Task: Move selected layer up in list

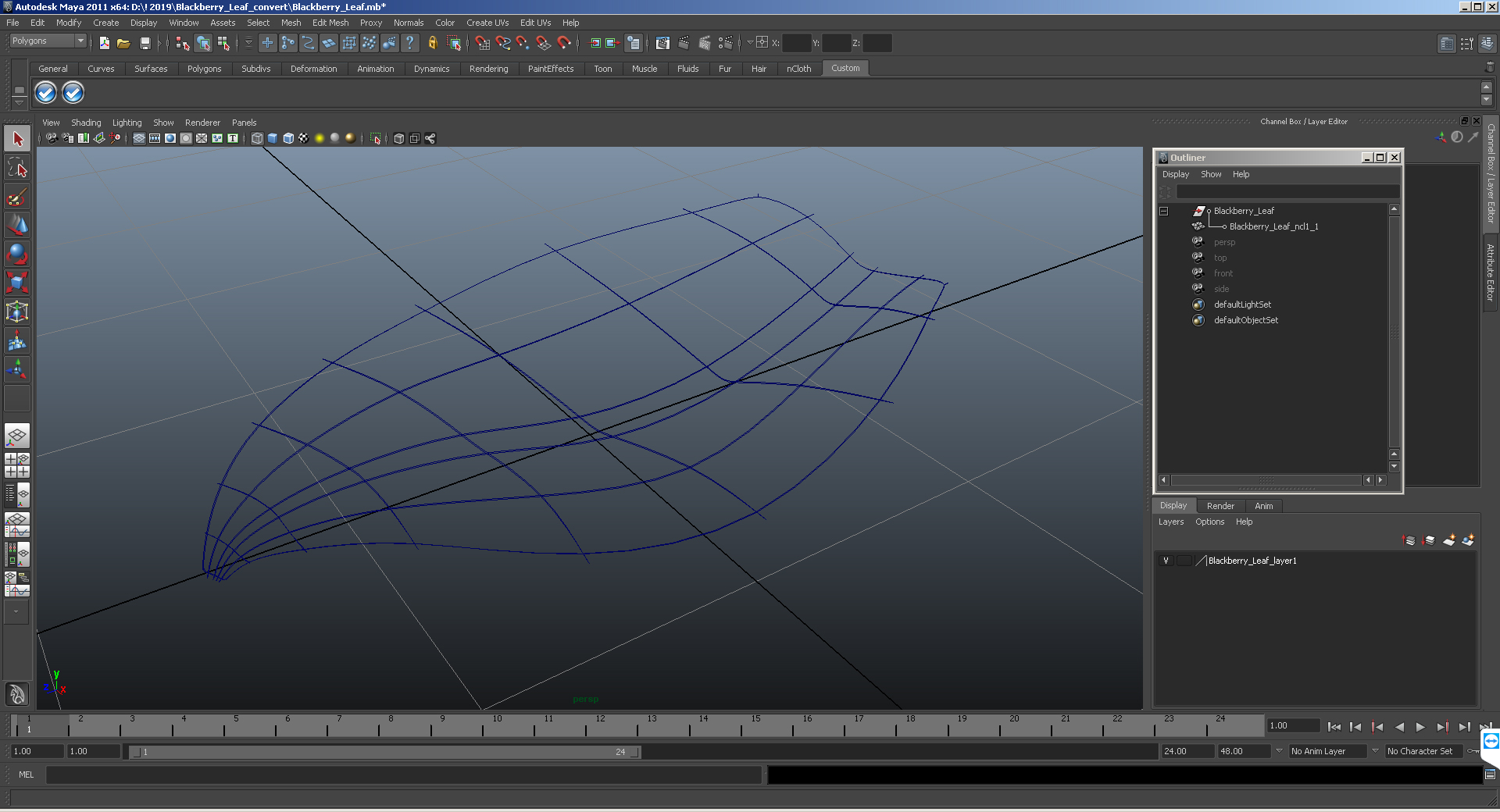Action: tap(1409, 540)
